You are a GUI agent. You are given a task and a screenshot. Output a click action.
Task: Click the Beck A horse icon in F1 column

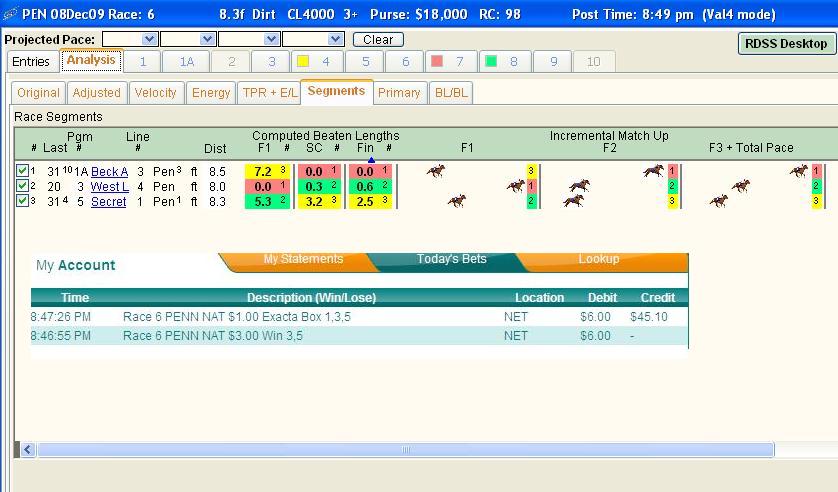point(436,171)
